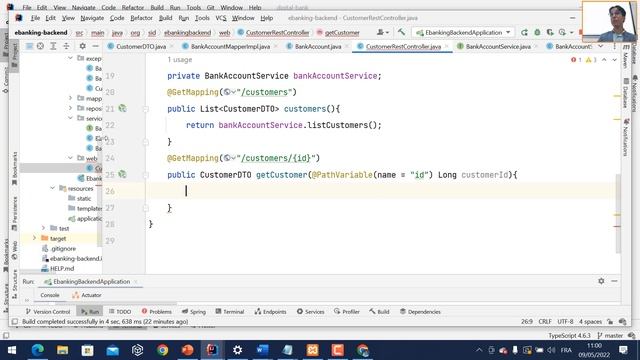The image size is (640, 360).
Task: Open Project panel options gear icon
Action: point(82,47)
